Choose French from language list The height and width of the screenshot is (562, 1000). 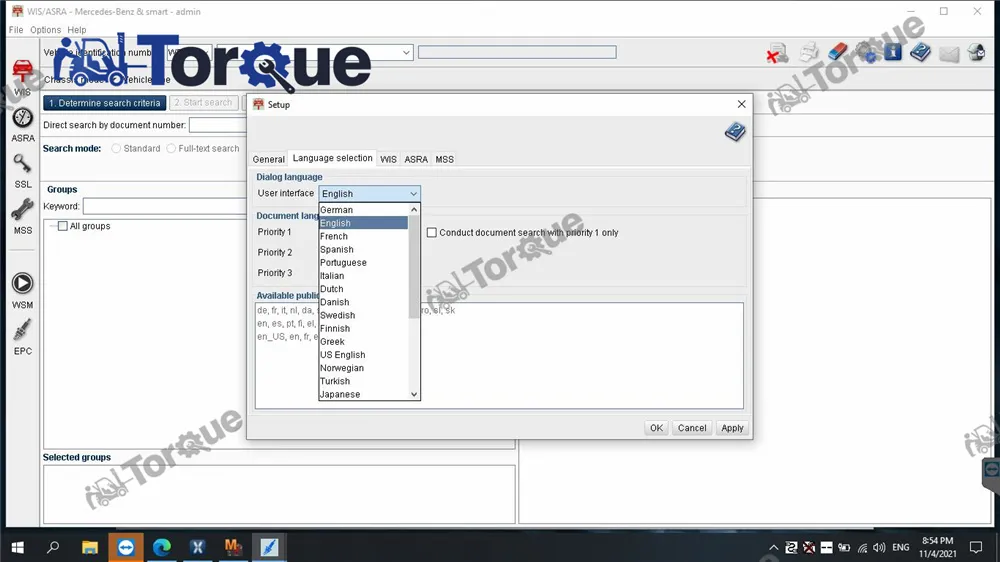coord(363,236)
